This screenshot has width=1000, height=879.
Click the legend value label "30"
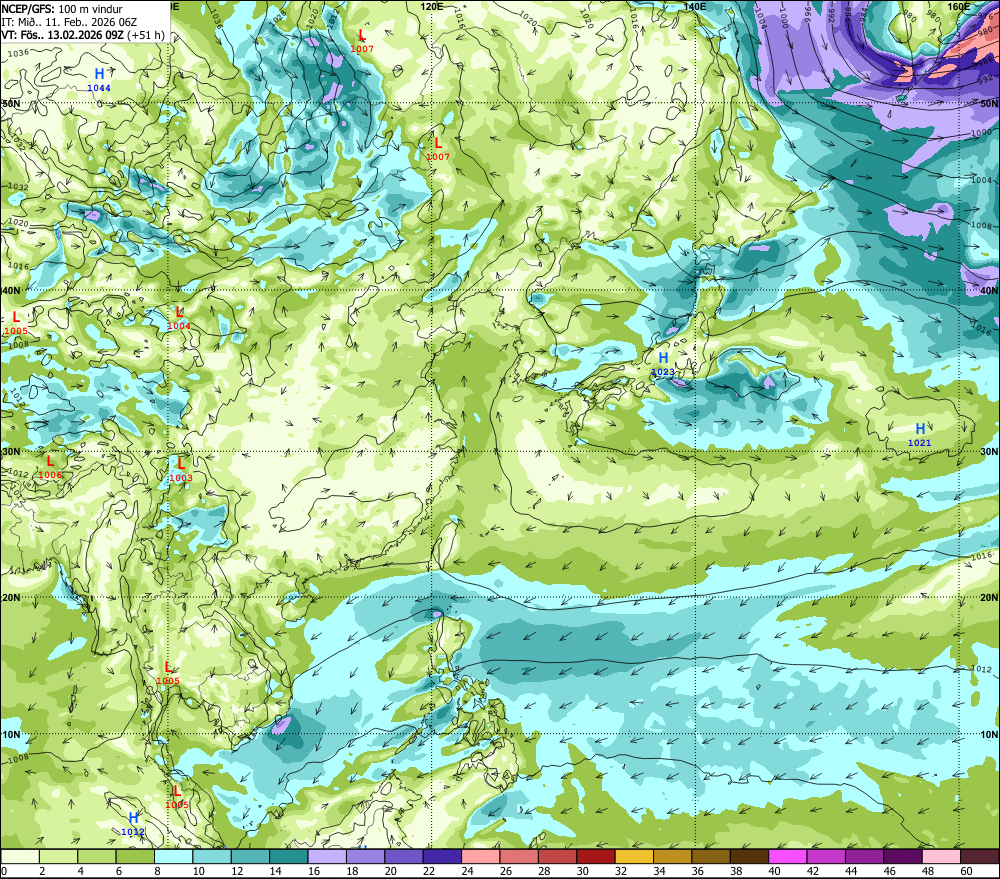[x=582, y=871]
